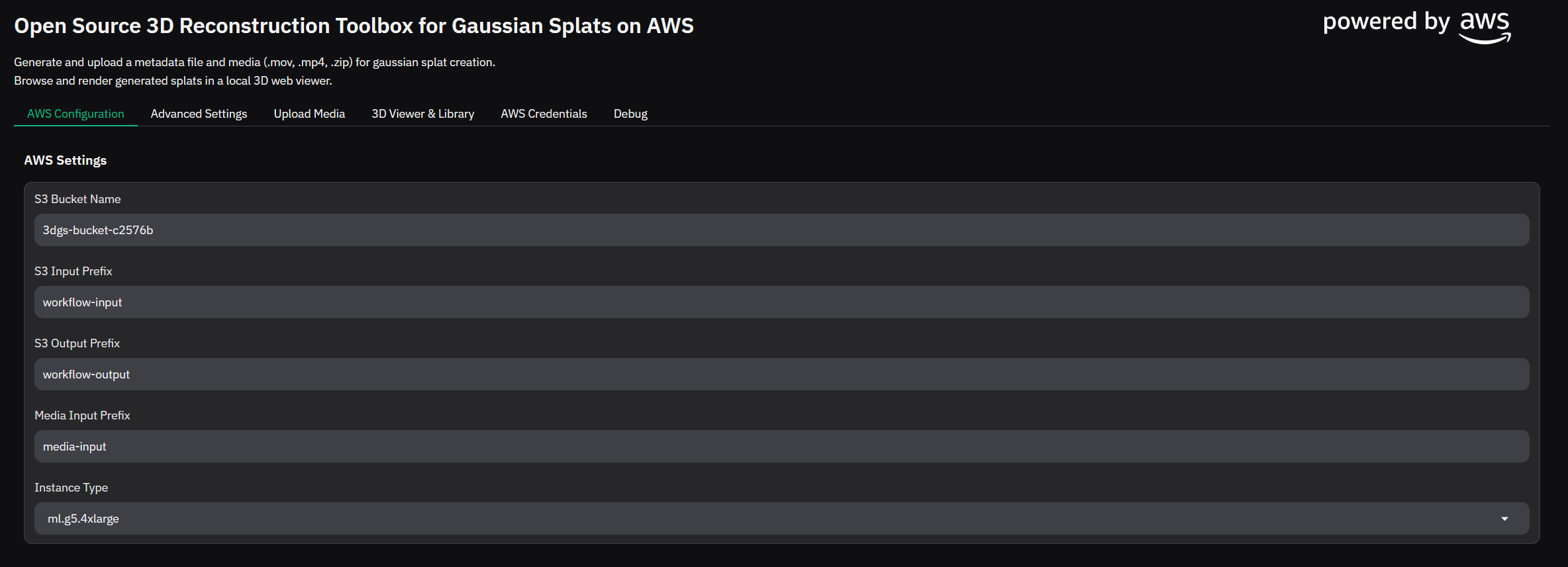This screenshot has height=567, width=1568.
Task: Click the 'Browse and render generated splats' line
Action: [173, 81]
